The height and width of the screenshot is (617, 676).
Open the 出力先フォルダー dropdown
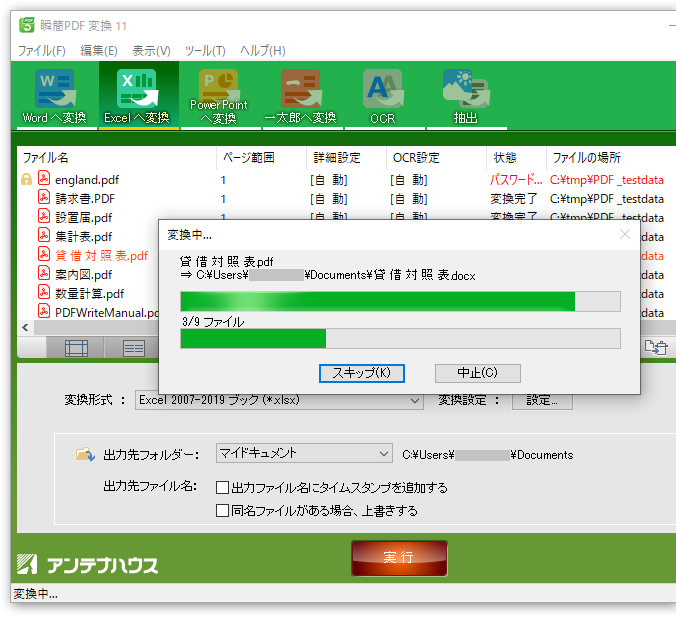tap(304, 453)
